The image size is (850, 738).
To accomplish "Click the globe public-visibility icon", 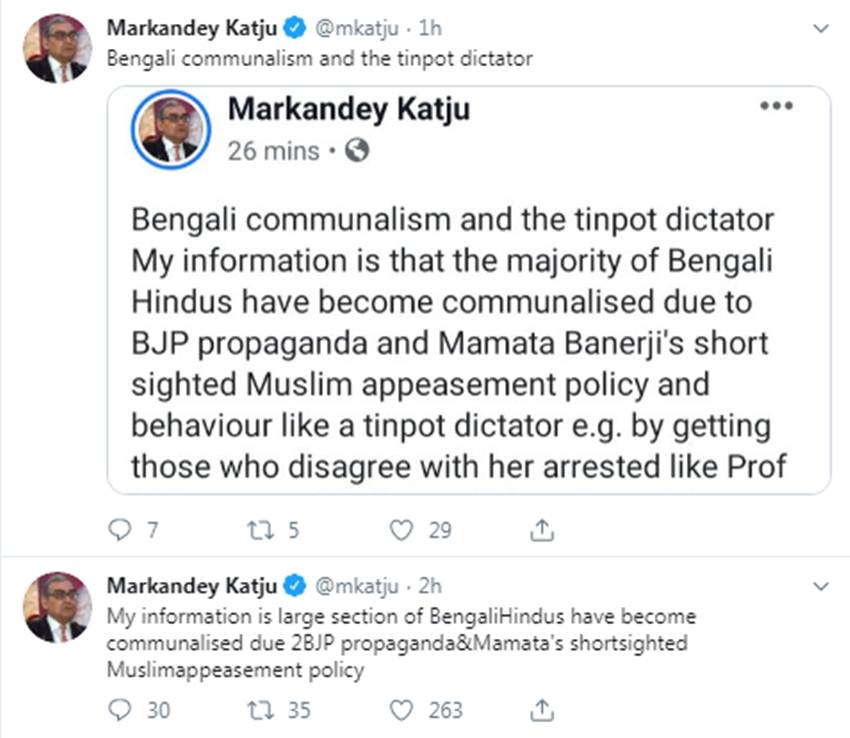I will (x=356, y=151).
